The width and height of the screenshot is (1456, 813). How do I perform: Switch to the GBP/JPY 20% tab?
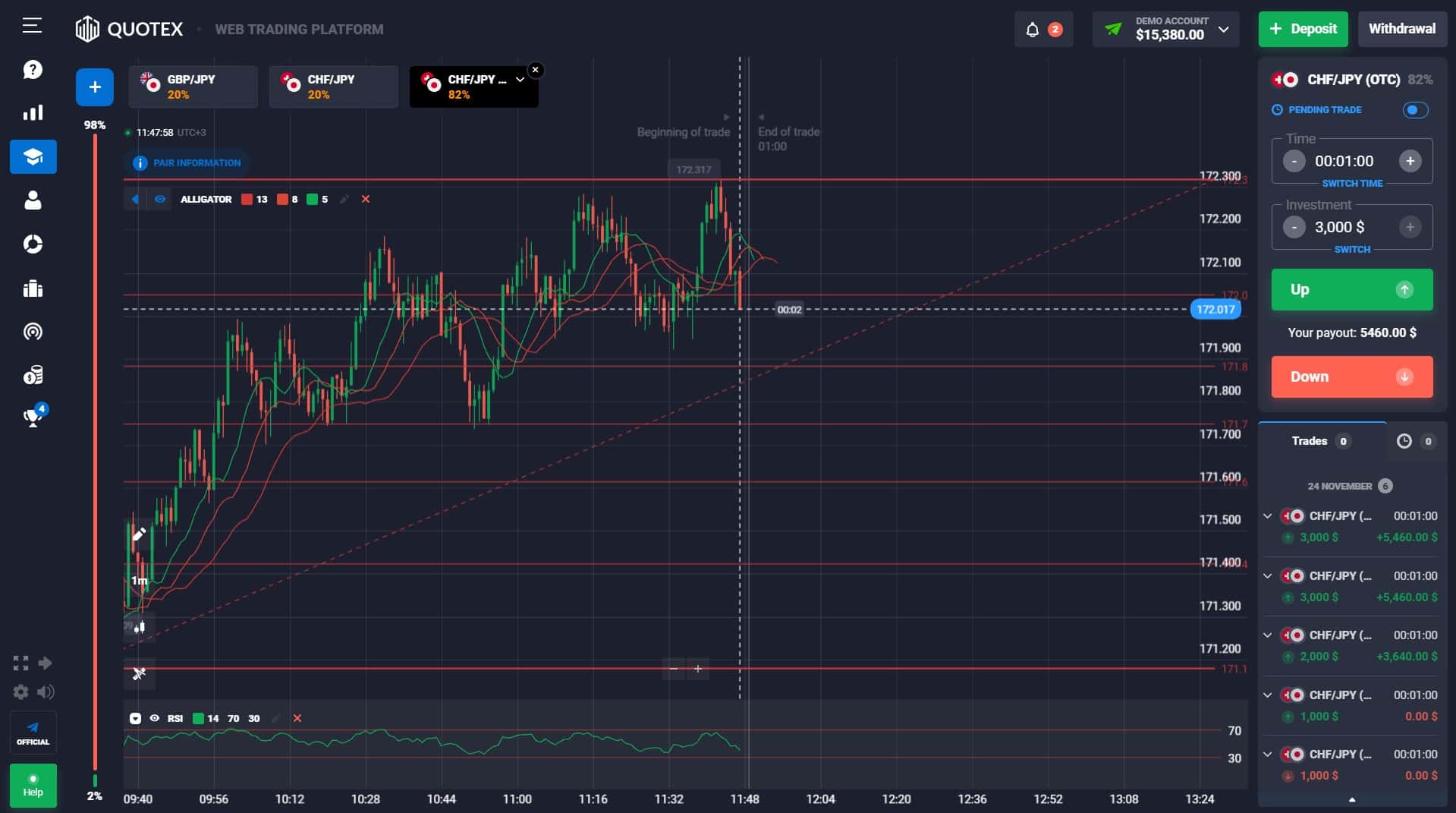[x=193, y=87]
